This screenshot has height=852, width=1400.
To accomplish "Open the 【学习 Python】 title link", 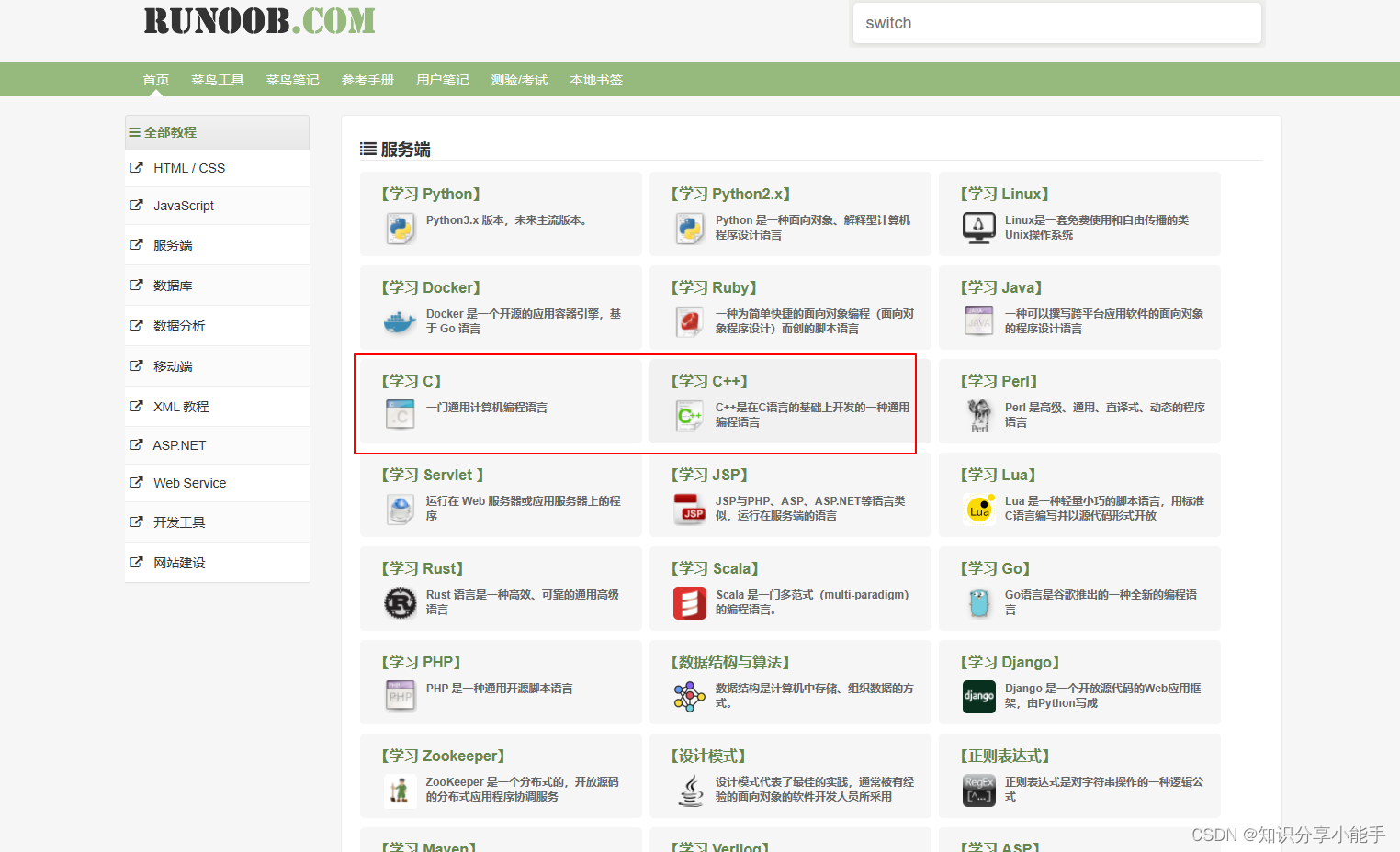I will pyautogui.click(x=431, y=194).
